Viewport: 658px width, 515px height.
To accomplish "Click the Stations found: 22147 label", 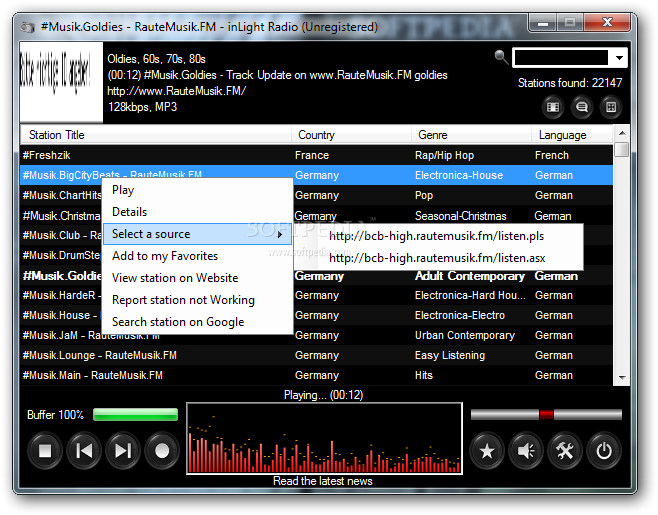I will pos(570,83).
